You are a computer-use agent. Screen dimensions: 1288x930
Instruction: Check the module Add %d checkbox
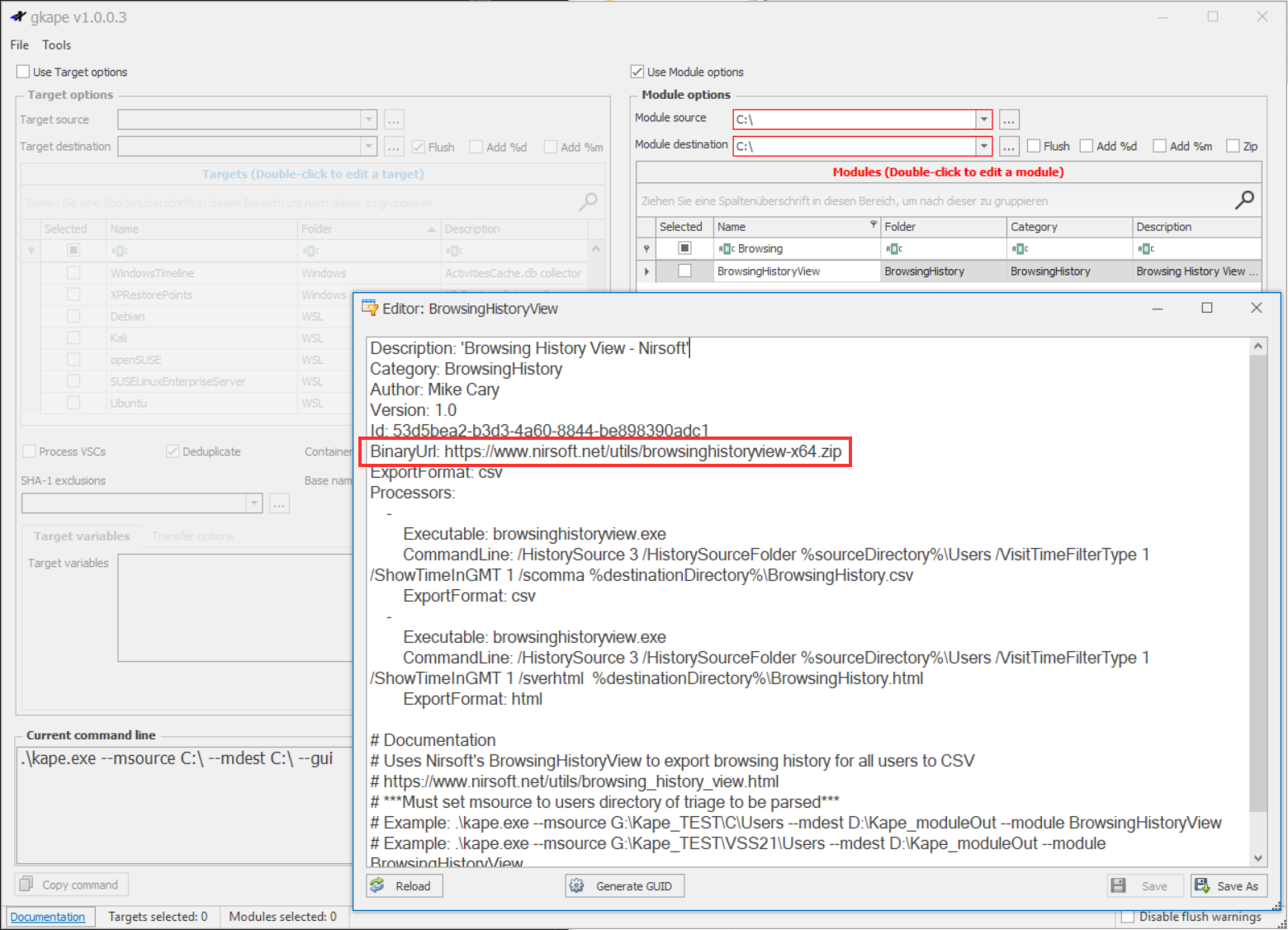(1087, 146)
